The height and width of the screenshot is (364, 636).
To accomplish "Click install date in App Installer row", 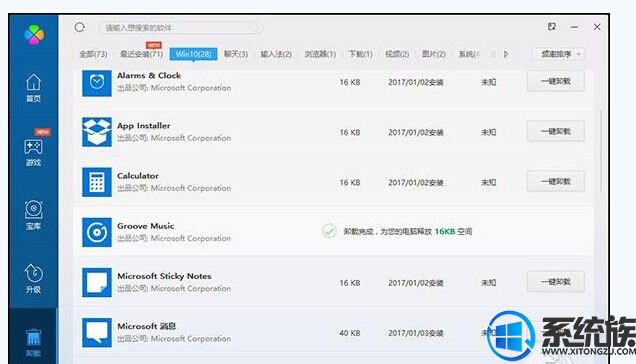I will coord(416,132).
